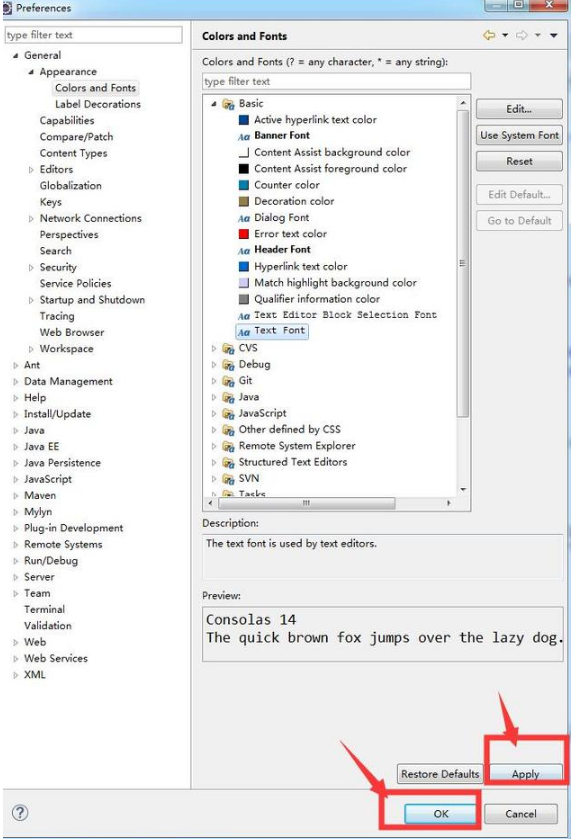This screenshot has width=571, height=839.
Task: Open the Terminal preference page
Action: [44, 609]
